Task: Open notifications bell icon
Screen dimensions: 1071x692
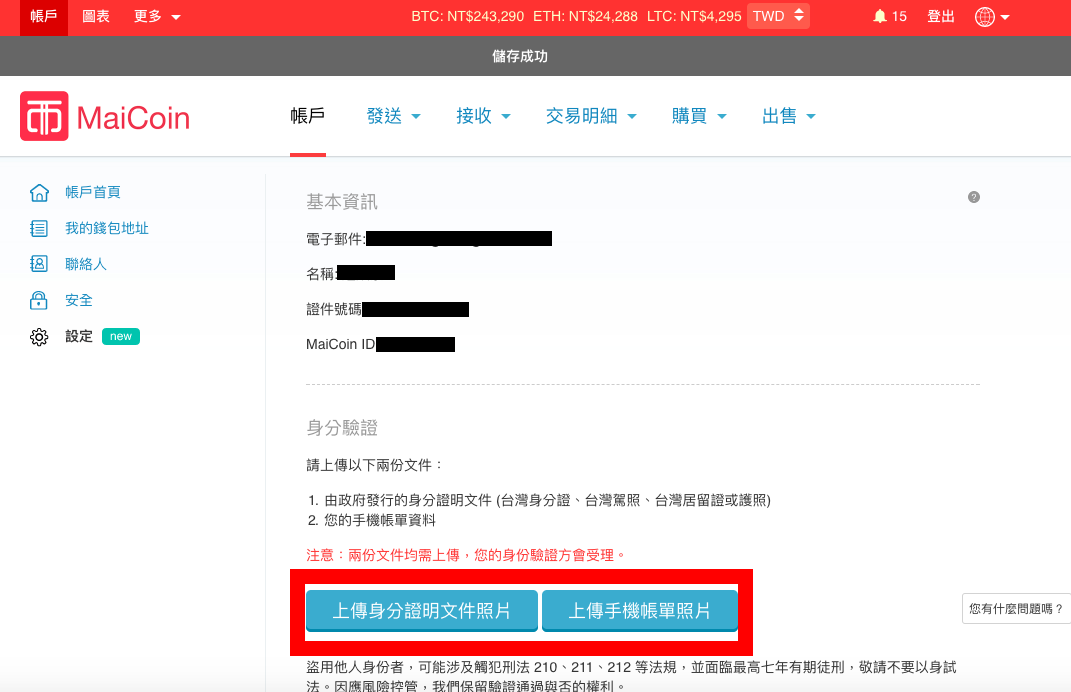Action: (880, 16)
